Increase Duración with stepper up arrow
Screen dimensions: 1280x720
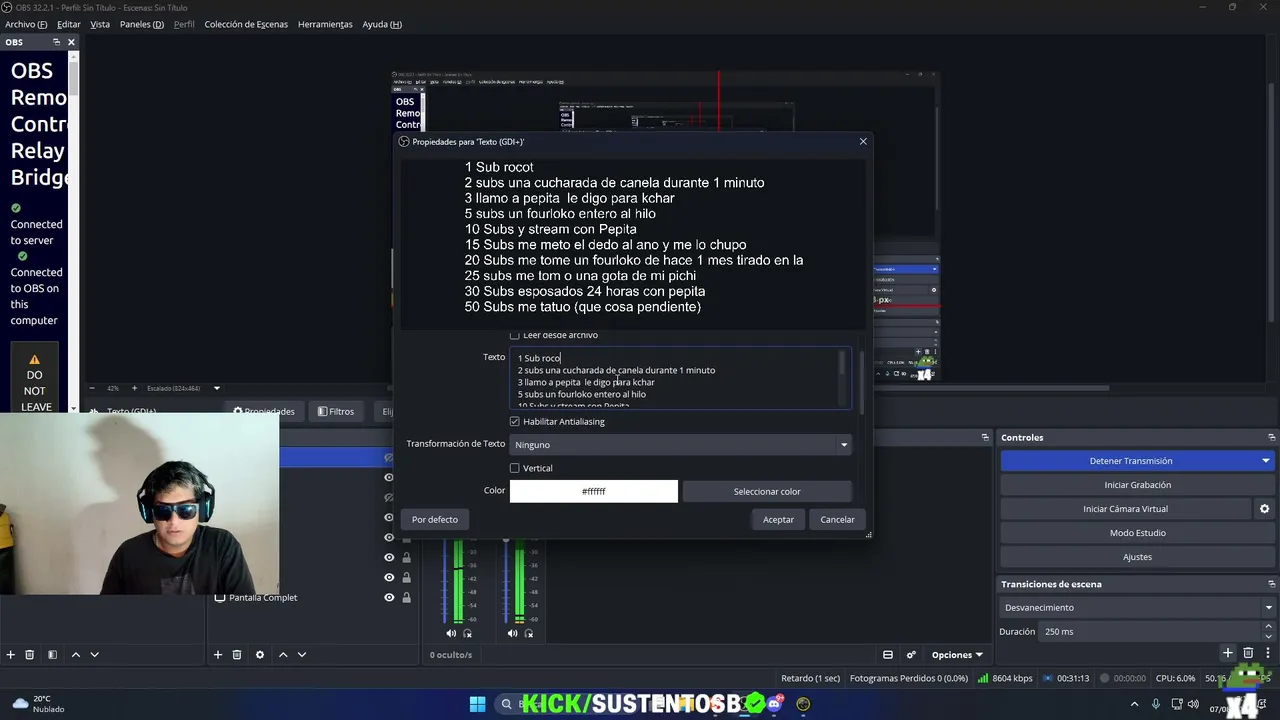(x=1269, y=628)
